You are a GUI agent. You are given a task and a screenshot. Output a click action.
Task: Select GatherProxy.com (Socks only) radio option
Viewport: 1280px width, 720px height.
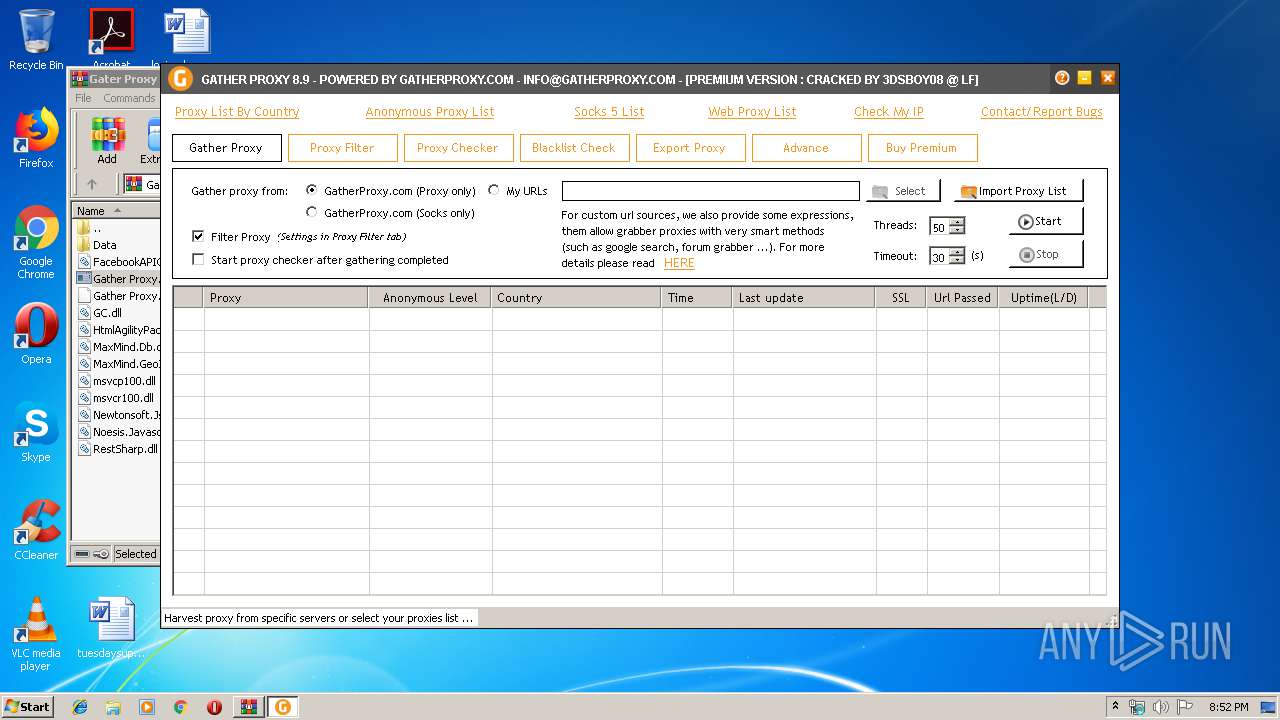pyautogui.click(x=312, y=212)
